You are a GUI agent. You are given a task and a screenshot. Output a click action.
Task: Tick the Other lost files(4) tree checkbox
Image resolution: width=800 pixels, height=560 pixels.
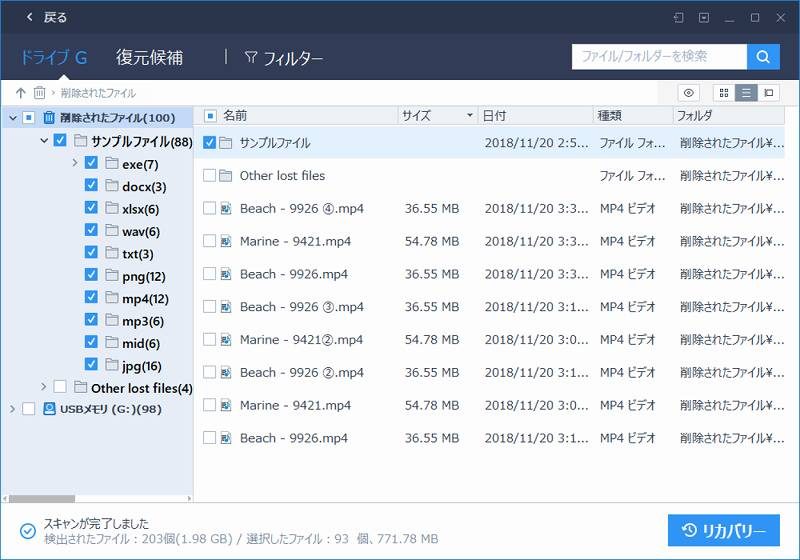pyautogui.click(x=60, y=387)
